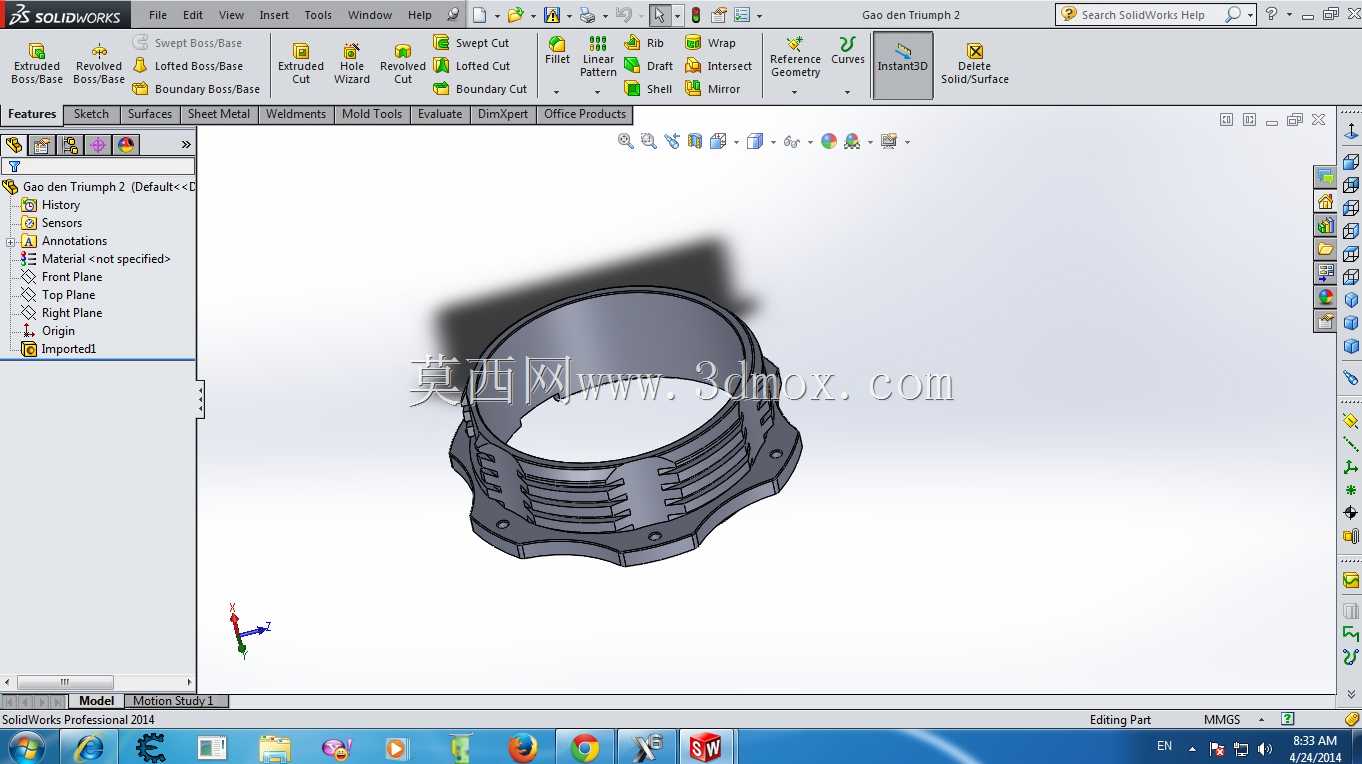Click the Zoom to Fit icon

click(x=626, y=142)
